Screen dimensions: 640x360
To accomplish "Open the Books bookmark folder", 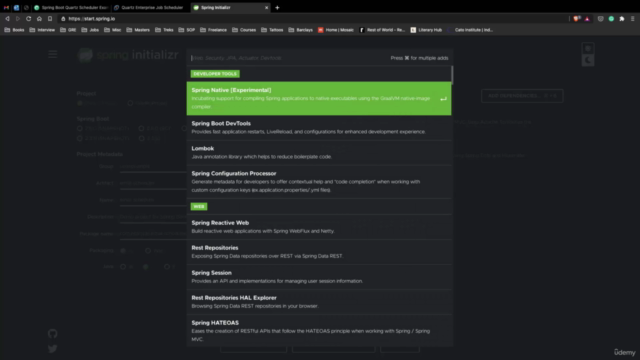I will point(14,30).
